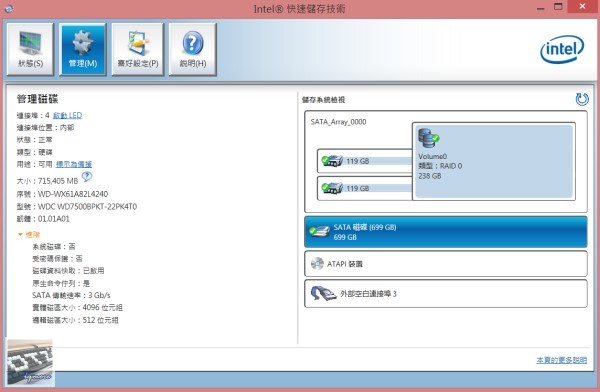Click the Intel logo
This screenshot has height=392, width=600.
[x=562, y=49]
